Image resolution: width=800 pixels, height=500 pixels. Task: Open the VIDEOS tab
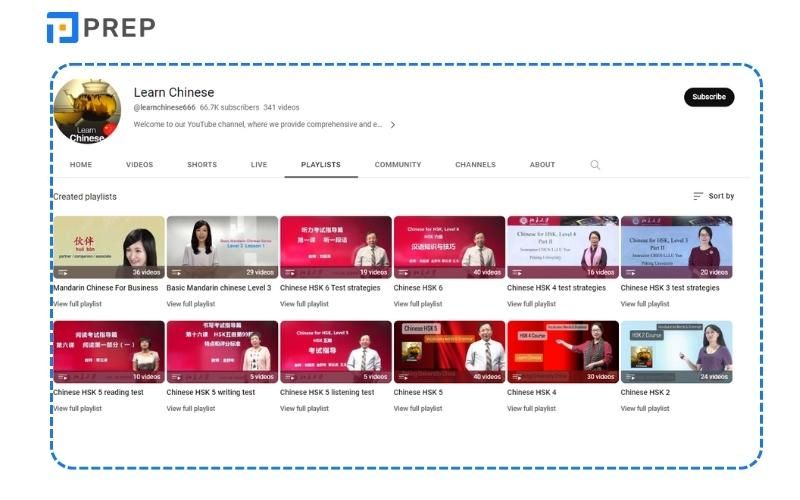tap(139, 165)
